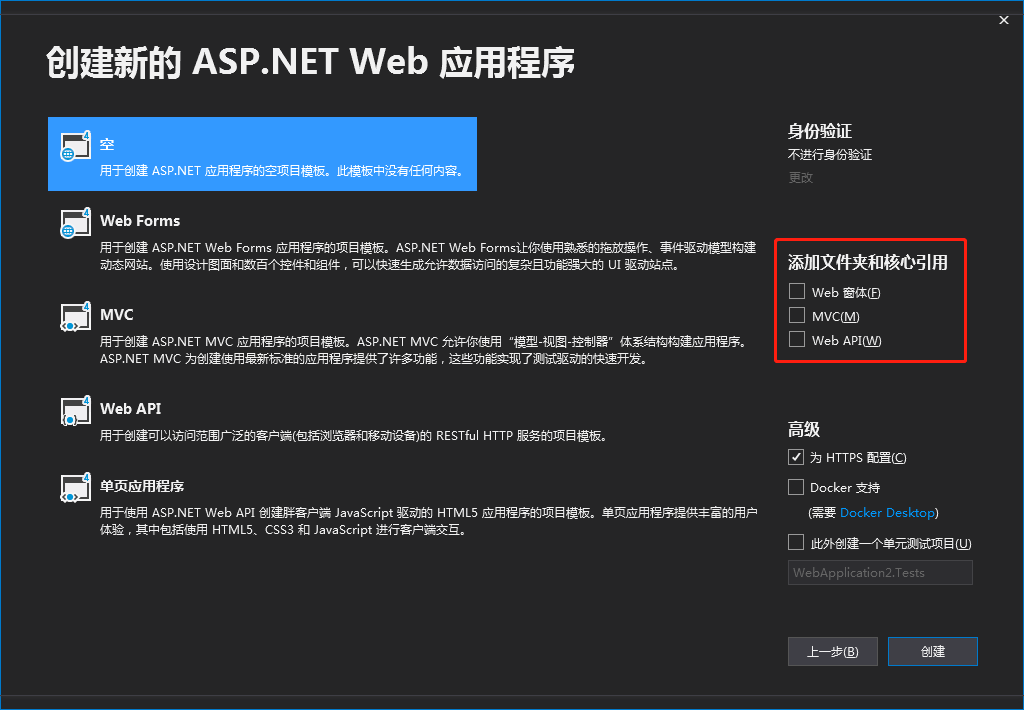Click the 添加文件夹和核心引用 heading
This screenshot has height=710, width=1024.
tap(867, 263)
